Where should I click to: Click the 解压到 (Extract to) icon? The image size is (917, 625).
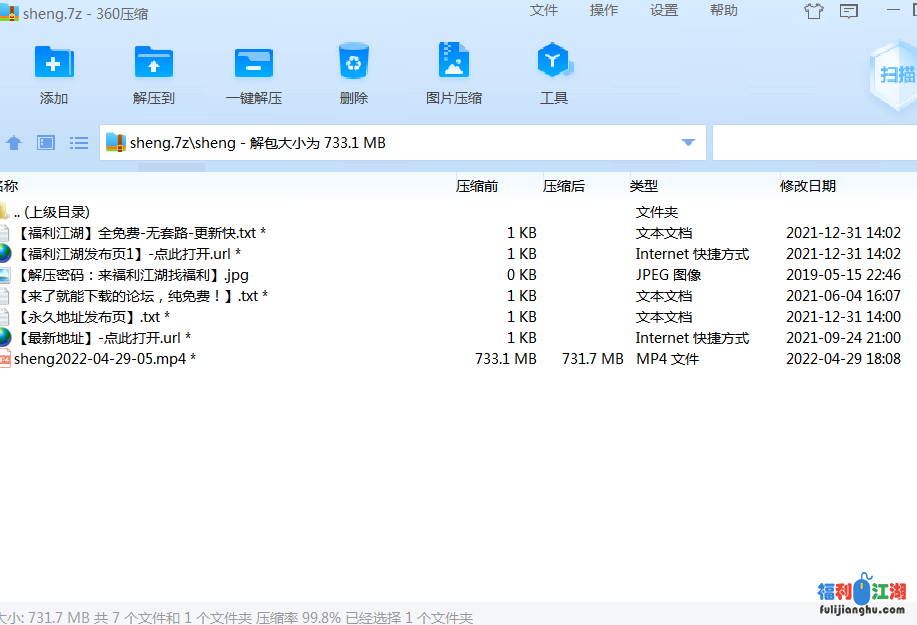[154, 63]
